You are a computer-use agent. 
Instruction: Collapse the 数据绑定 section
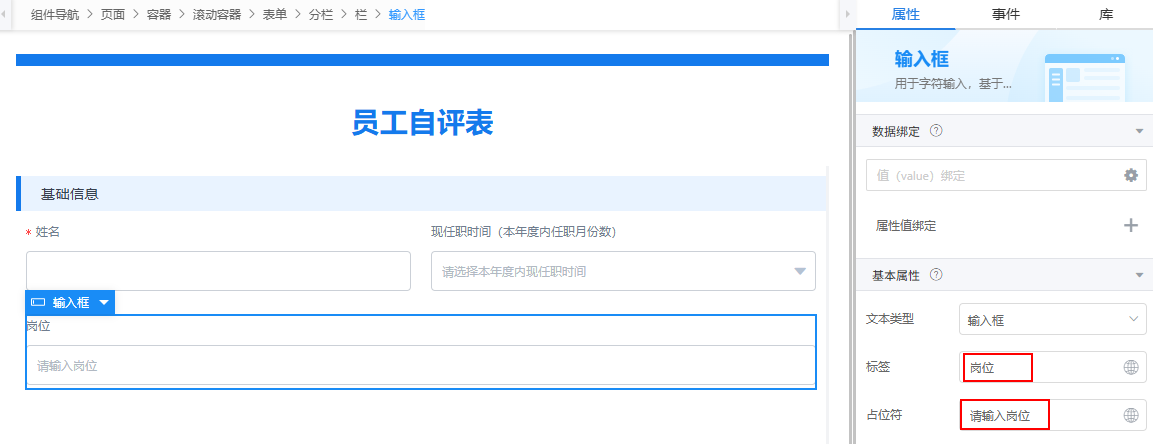1139,132
